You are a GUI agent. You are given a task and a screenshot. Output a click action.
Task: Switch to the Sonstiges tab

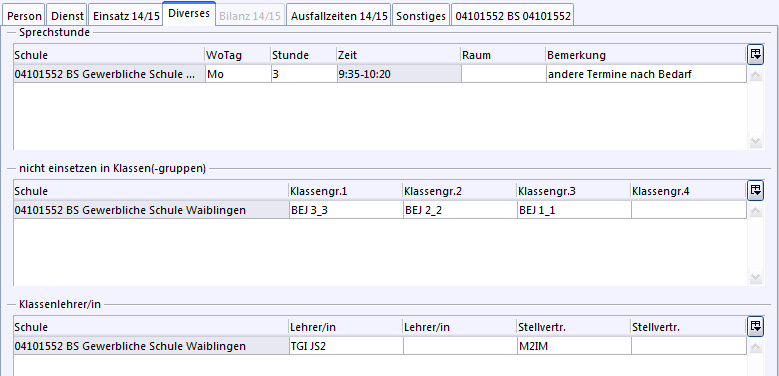coord(421,16)
